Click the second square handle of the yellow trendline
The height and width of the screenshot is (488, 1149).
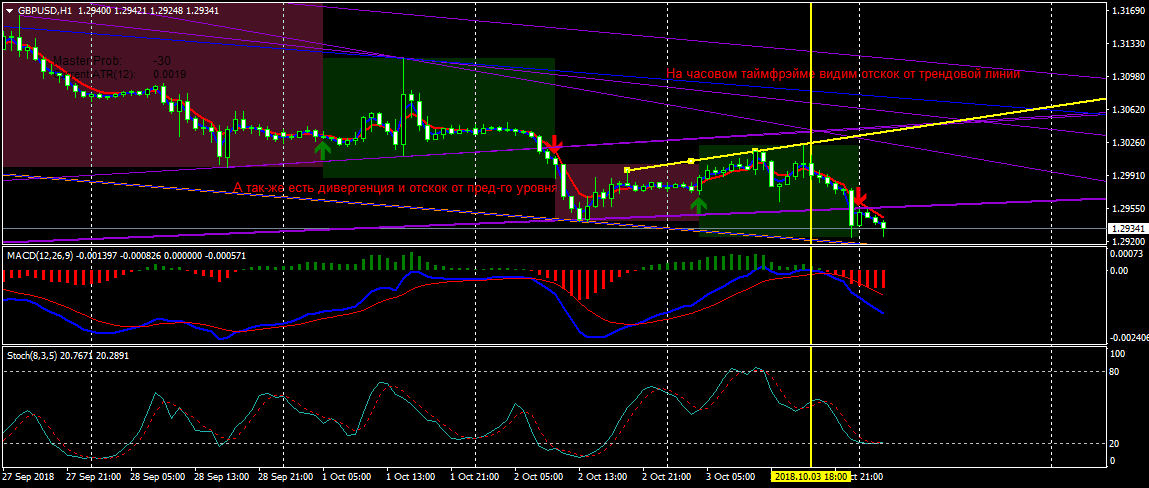(x=691, y=160)
